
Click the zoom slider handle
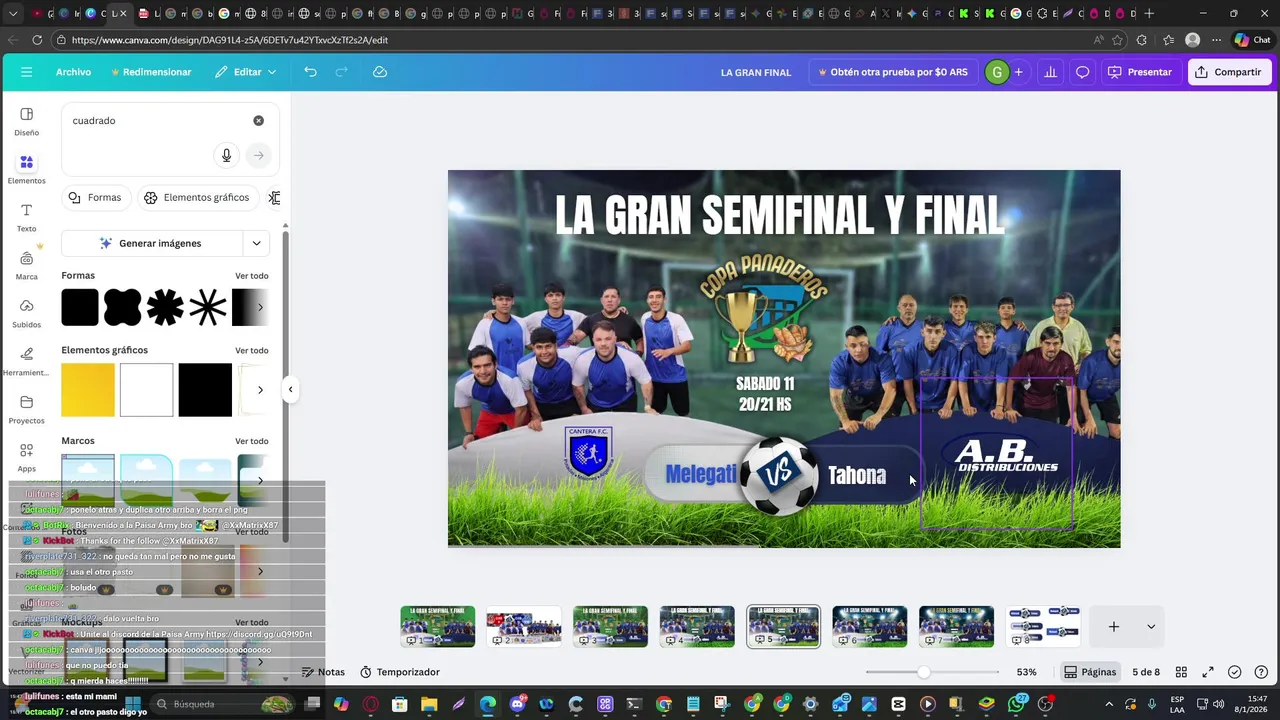[x=923, y=672]
